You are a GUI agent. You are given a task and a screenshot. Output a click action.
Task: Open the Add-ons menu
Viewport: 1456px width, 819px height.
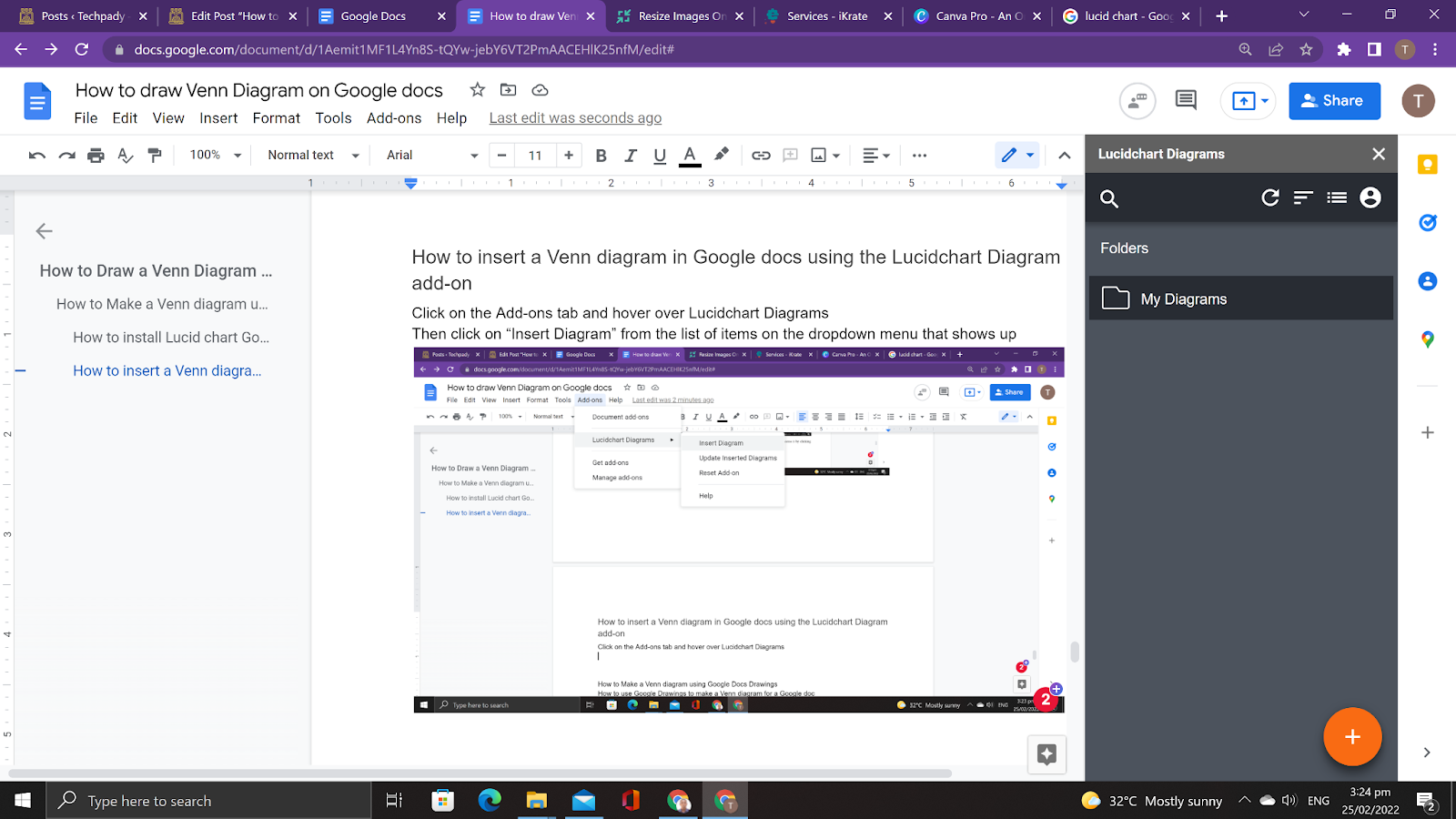click(x=394, y=118)
